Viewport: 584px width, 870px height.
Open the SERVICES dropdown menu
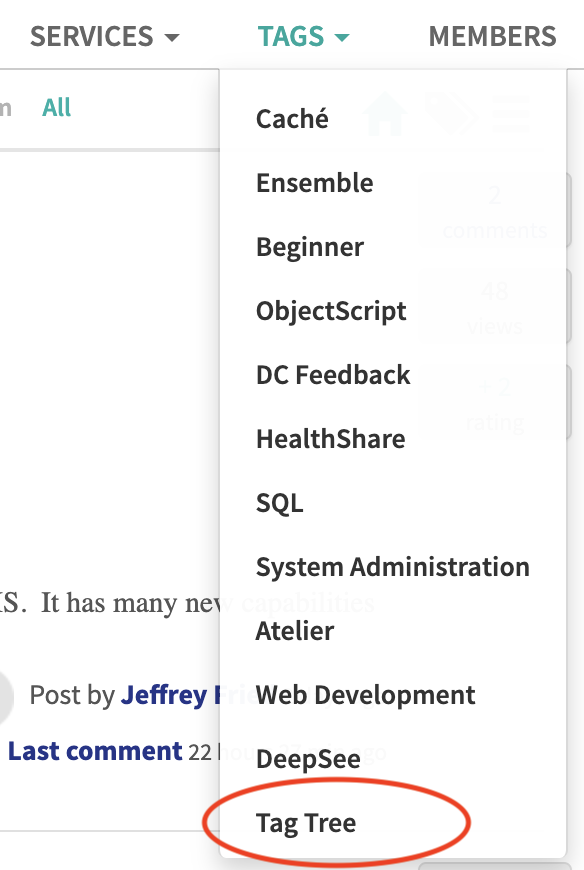point(104,37)
